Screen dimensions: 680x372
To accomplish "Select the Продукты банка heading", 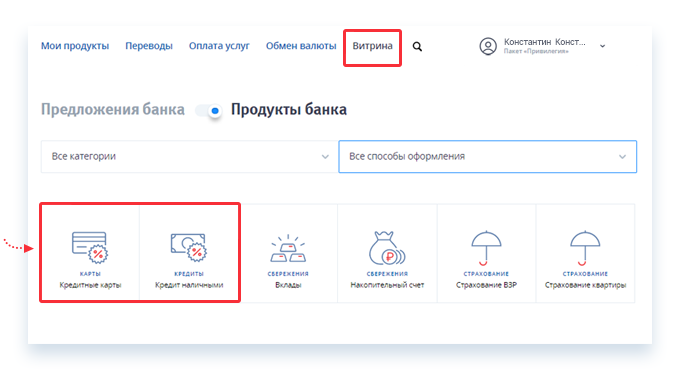I will coord(288,110).
